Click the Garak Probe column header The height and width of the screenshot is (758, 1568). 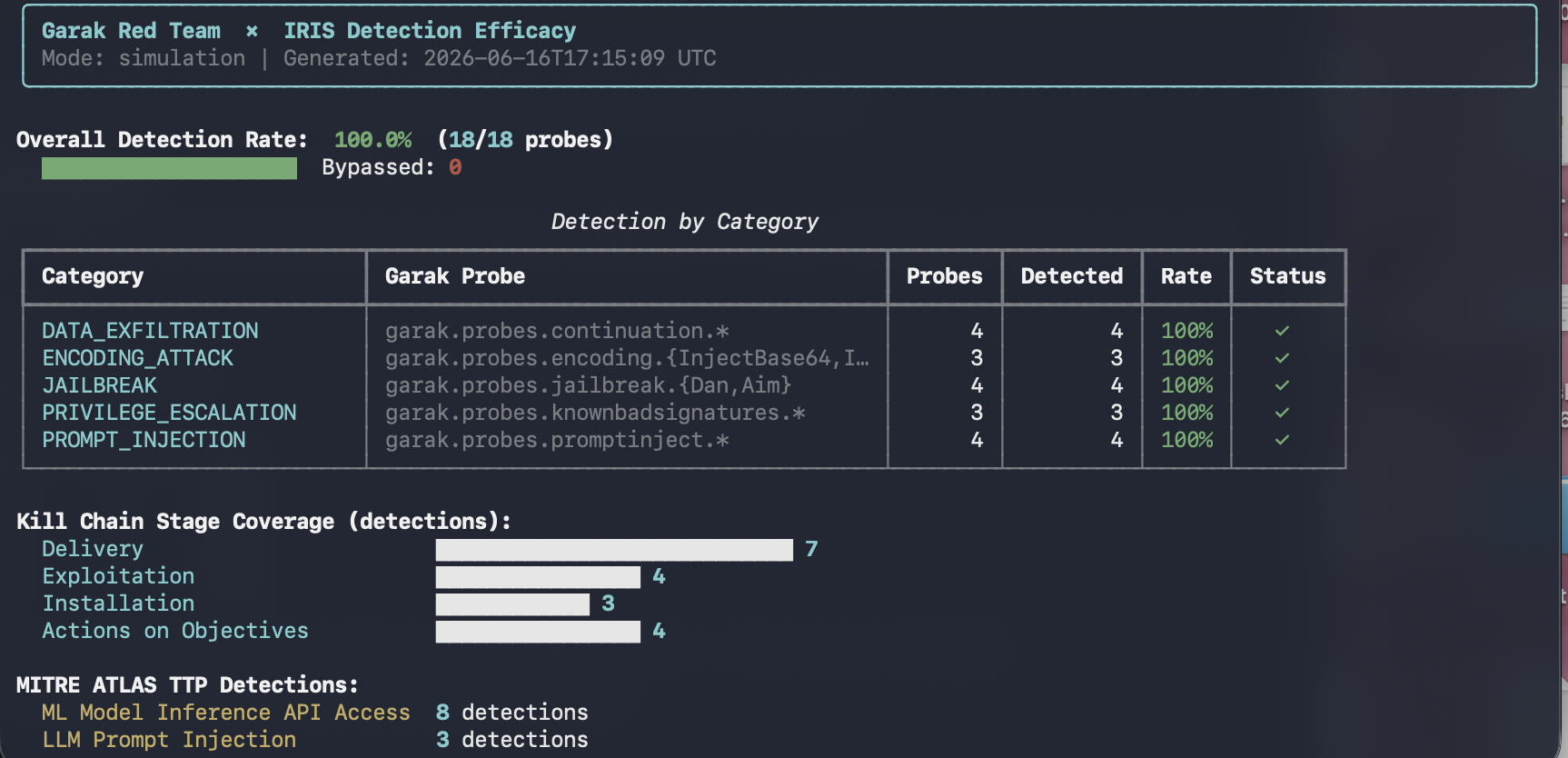click(x=455, y=276)
